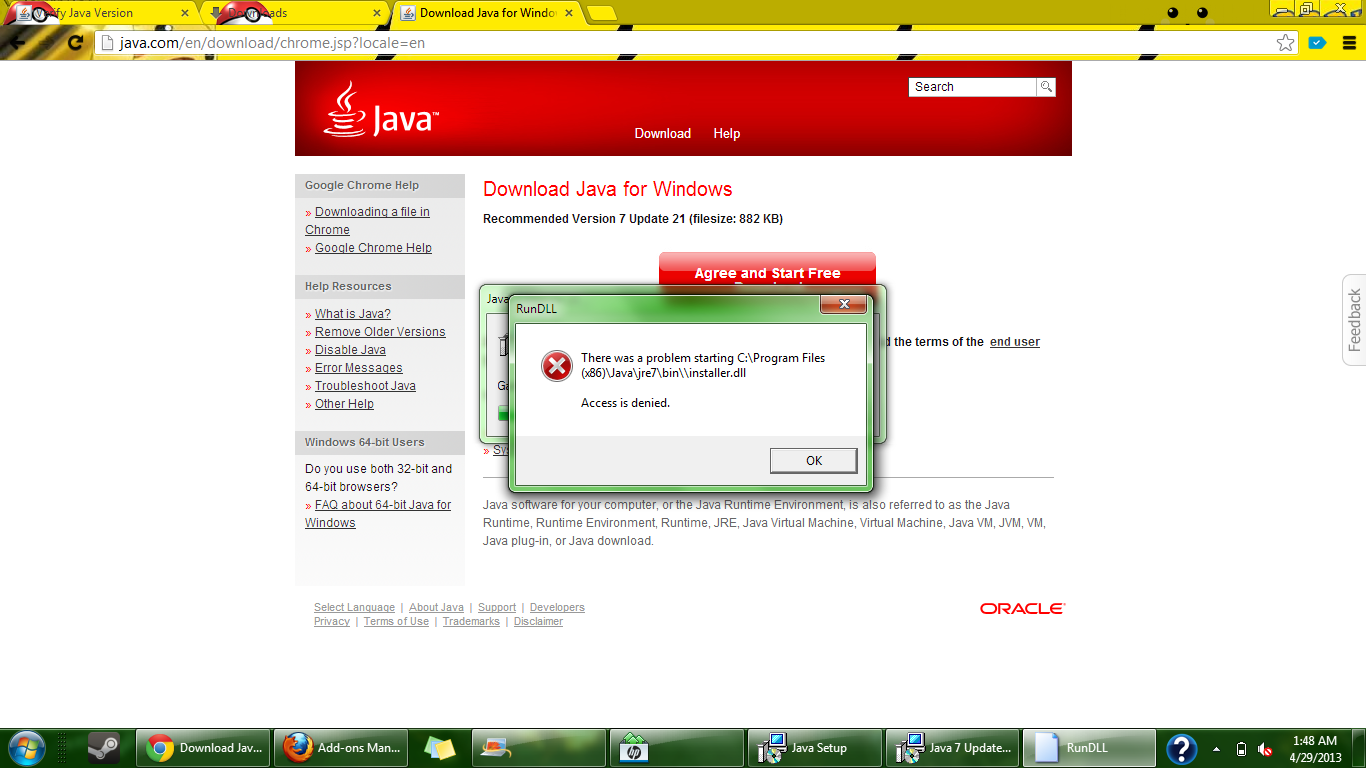Open the Chrome menu icon

(x=1347, y=43)
